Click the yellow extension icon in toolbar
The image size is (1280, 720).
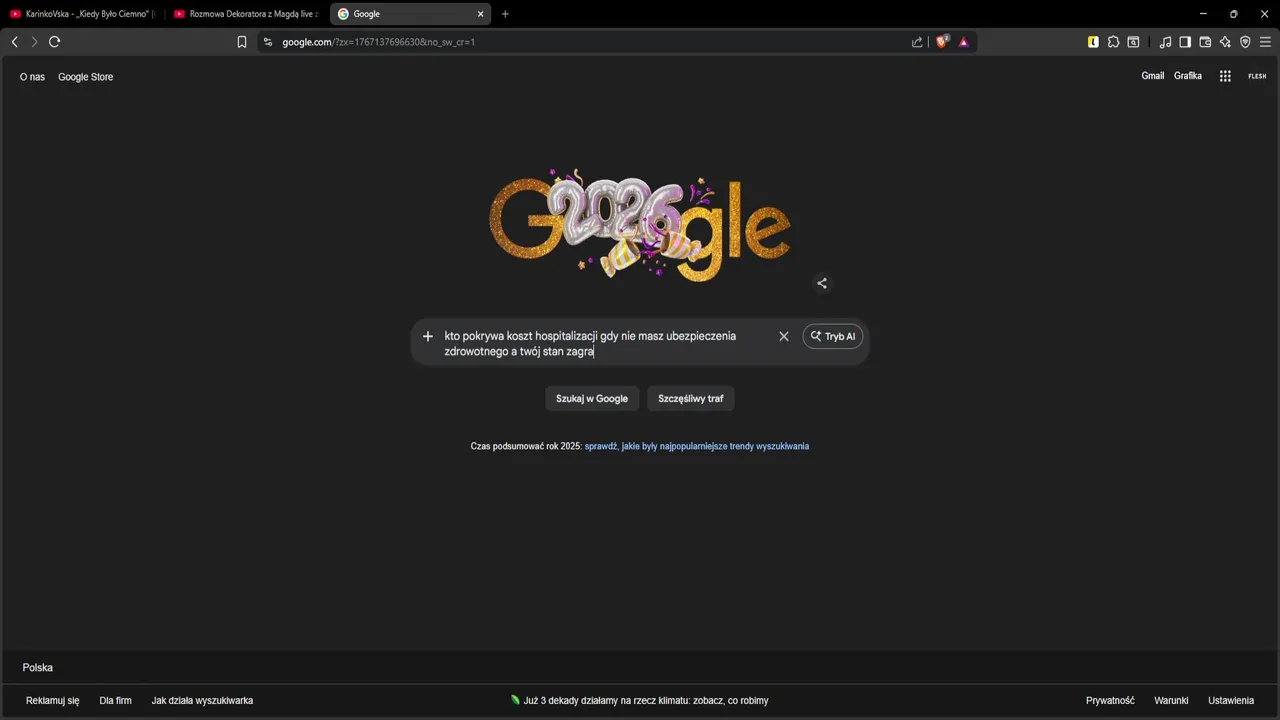pyautogui.click(x=1093, y=42)
